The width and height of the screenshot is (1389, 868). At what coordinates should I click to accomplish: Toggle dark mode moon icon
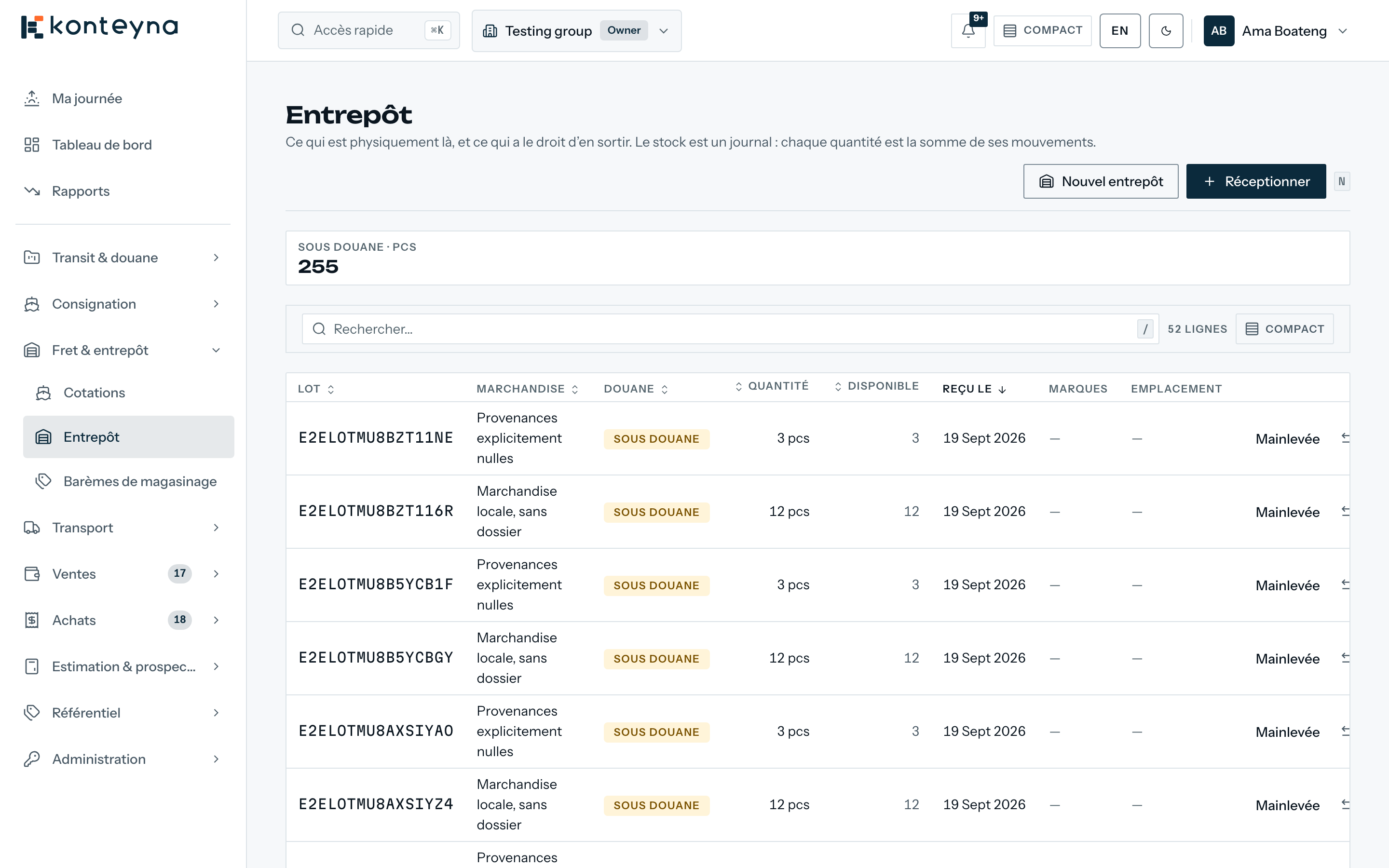click(x=1166, y=31)
